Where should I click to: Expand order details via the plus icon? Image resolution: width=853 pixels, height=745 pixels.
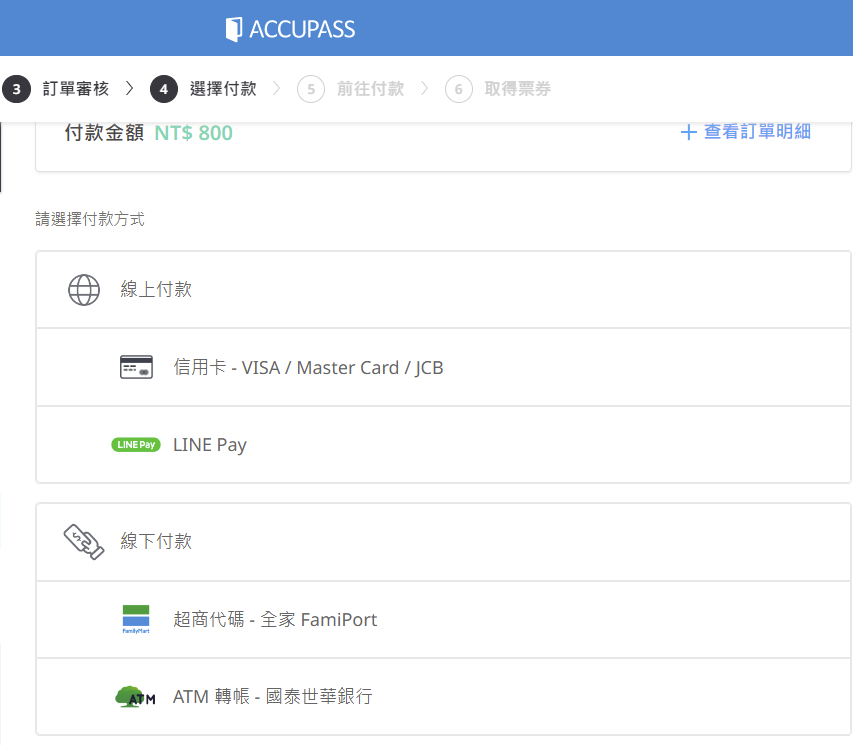[688, 132]
